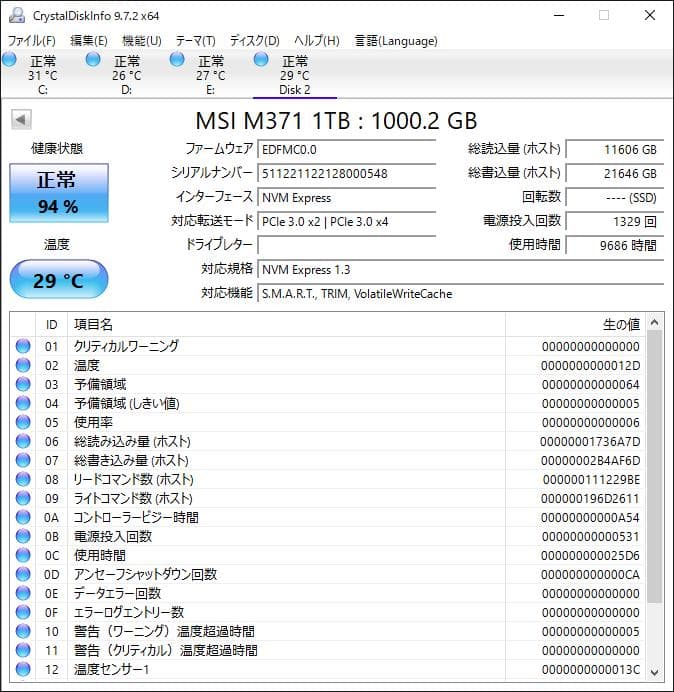Click status orb for row 0B 電源投入回数
Screen dimensions: 674x692
[x=23, y=536]
